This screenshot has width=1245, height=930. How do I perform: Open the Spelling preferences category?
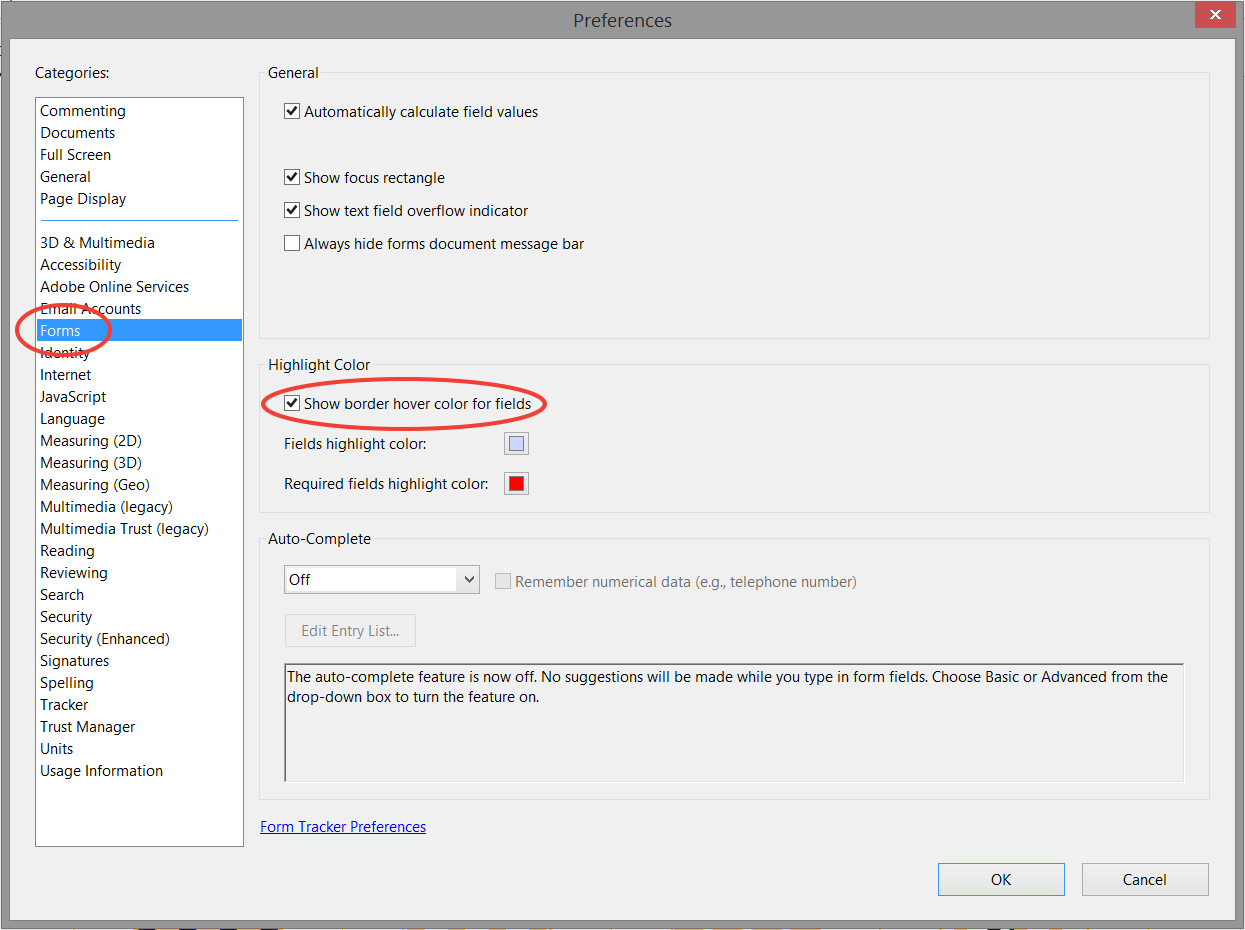point(66,682)
